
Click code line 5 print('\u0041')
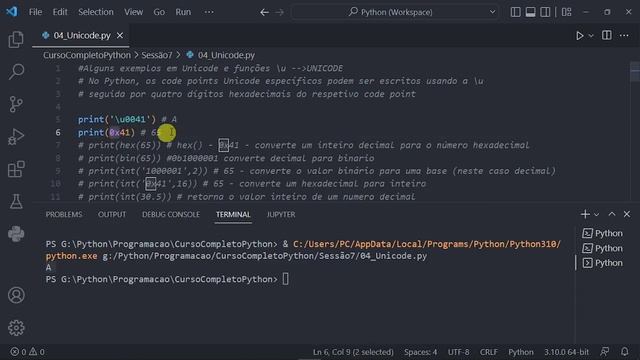pyautogui.click(x=117, y=119)
